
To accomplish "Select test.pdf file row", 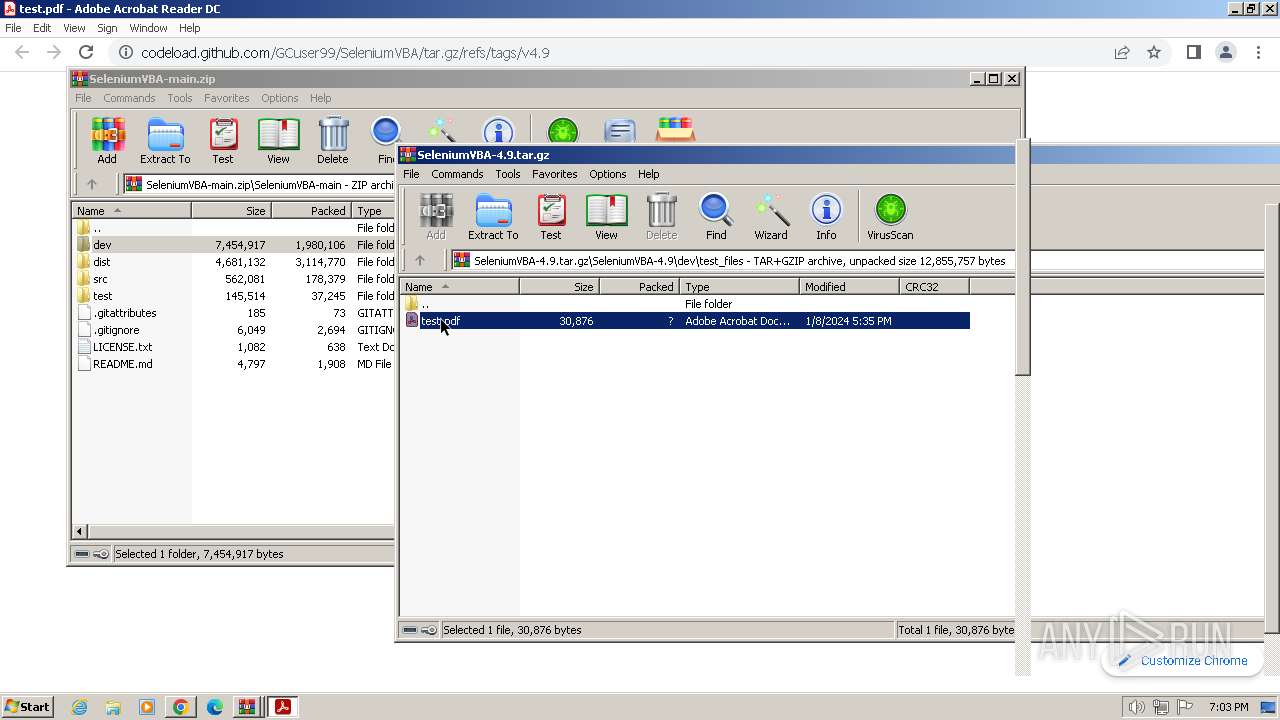I will 687,321.
